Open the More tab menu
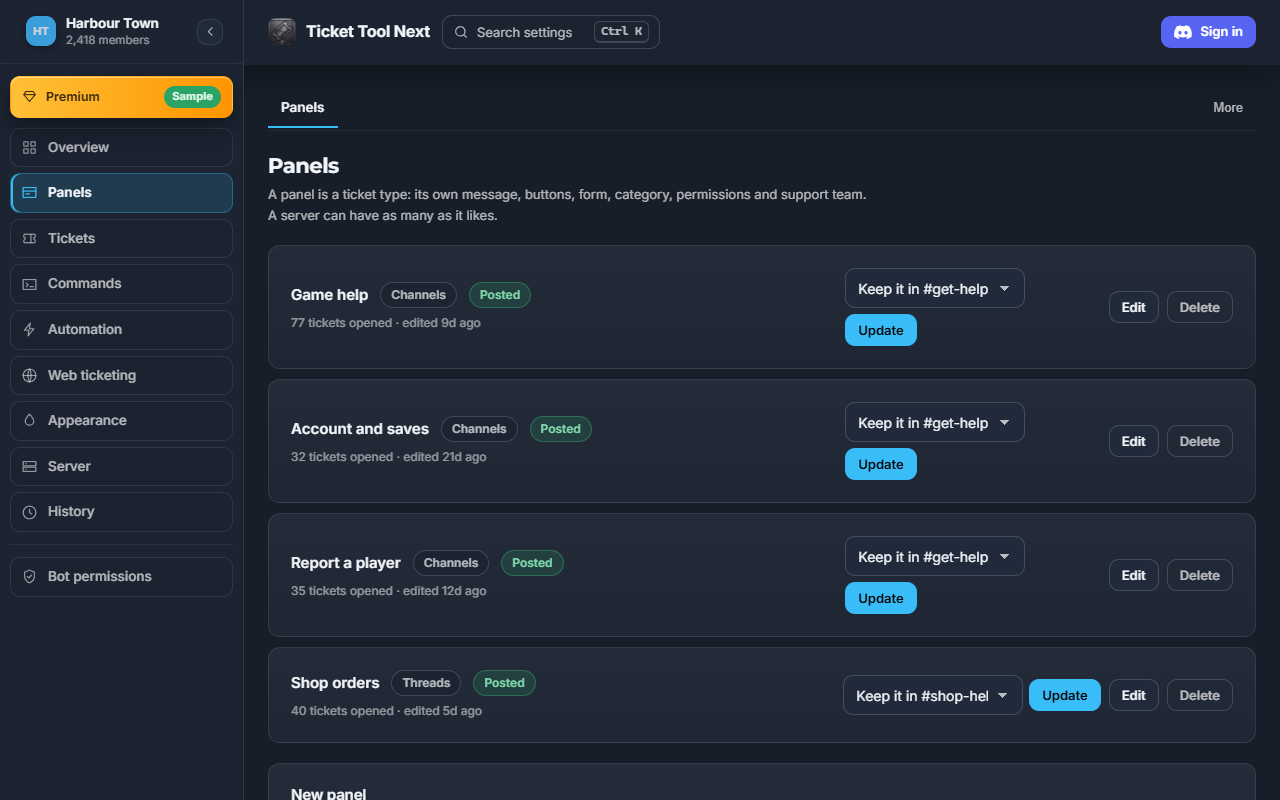1280x800 pixels. 1228,108
